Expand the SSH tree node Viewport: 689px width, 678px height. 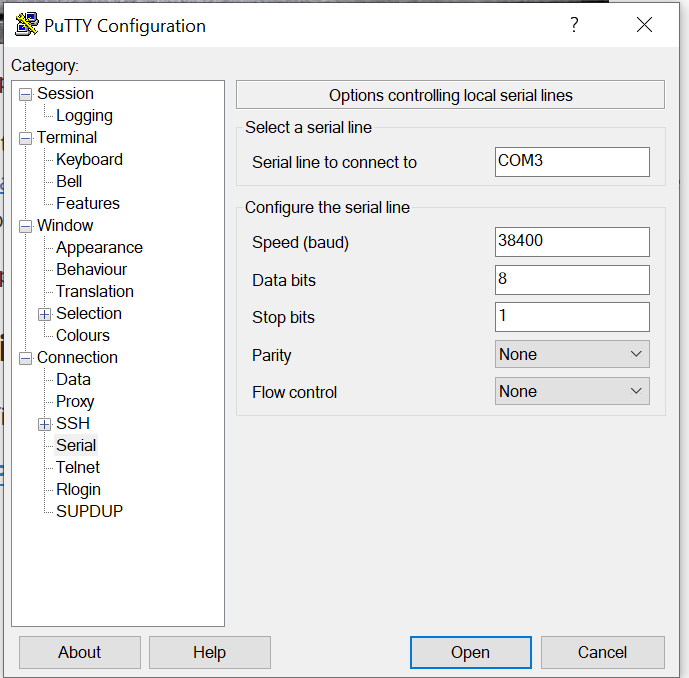pos(44,424)
